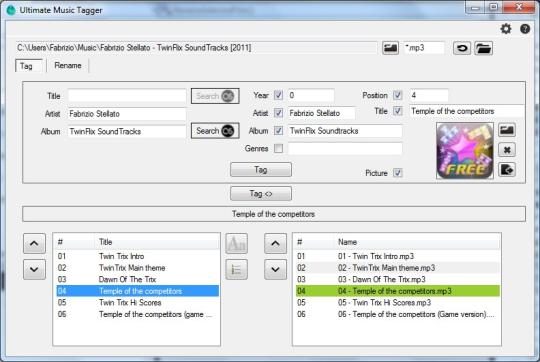Toggle the Position checkbox
Viewport: 540px width, 362px height.
tap(398, 95)
